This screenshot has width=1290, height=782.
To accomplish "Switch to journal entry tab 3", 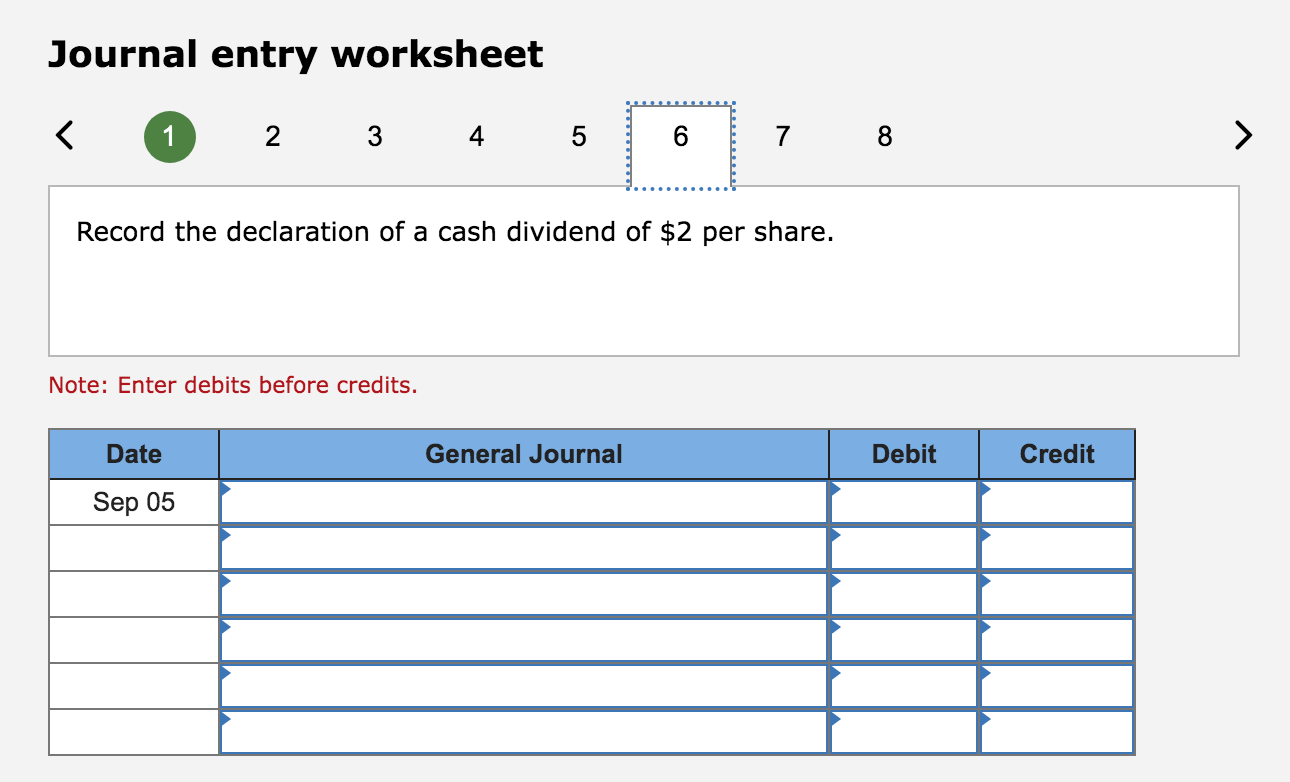I will point(374,136).
